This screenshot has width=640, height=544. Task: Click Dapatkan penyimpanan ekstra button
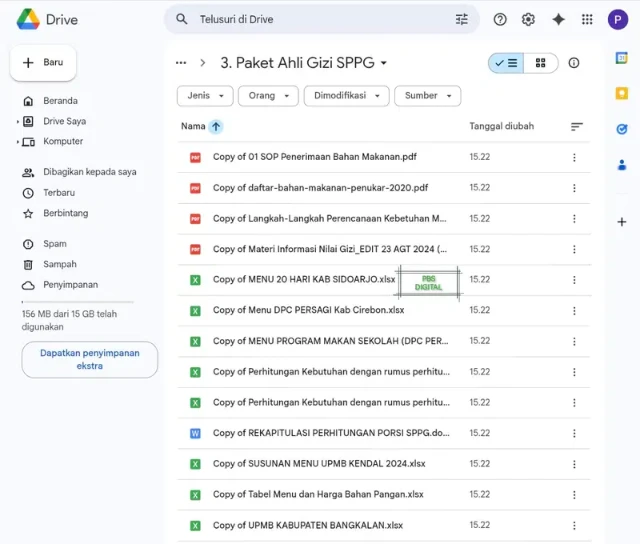coord(90,359)
